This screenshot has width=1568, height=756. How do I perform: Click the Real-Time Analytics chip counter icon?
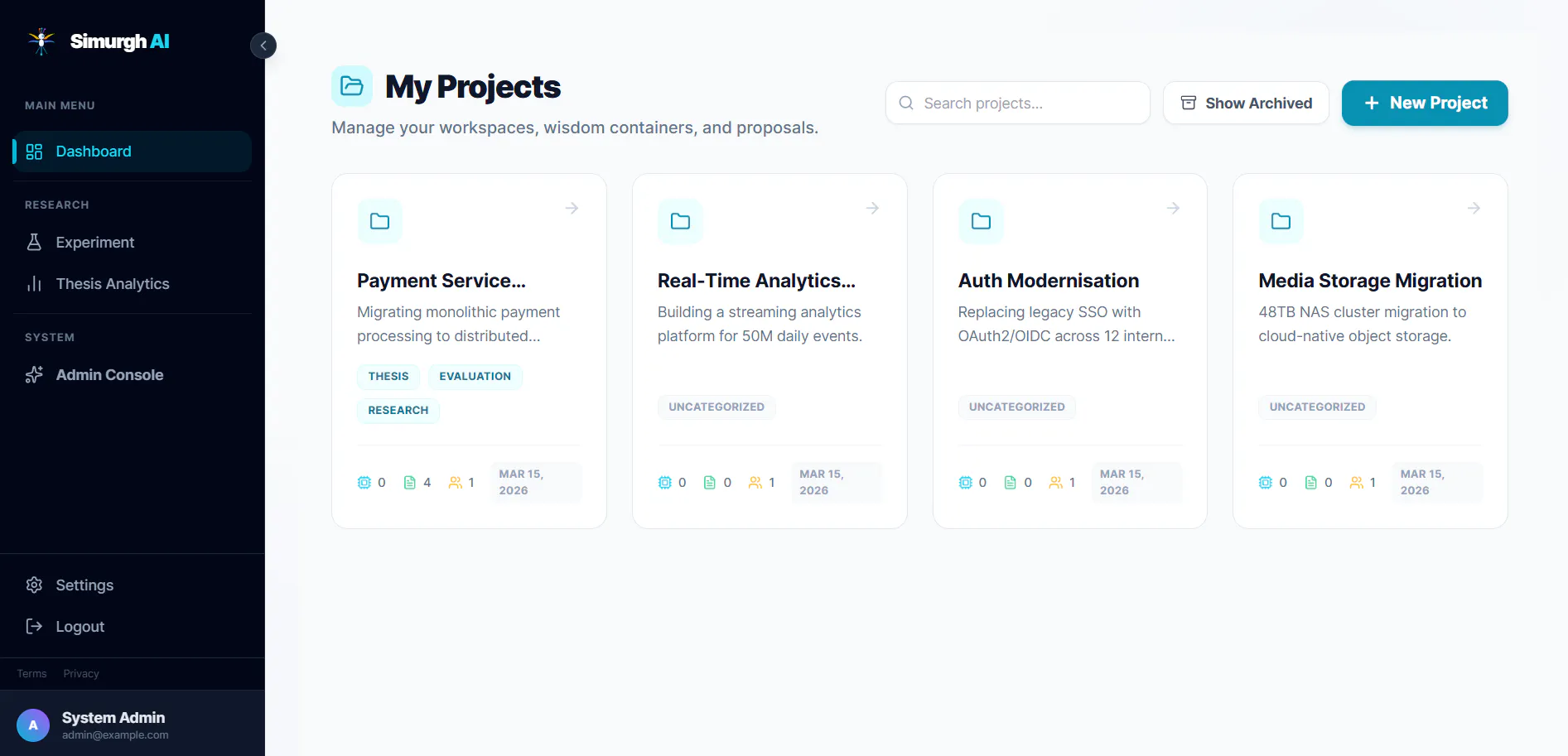[665, 483]
